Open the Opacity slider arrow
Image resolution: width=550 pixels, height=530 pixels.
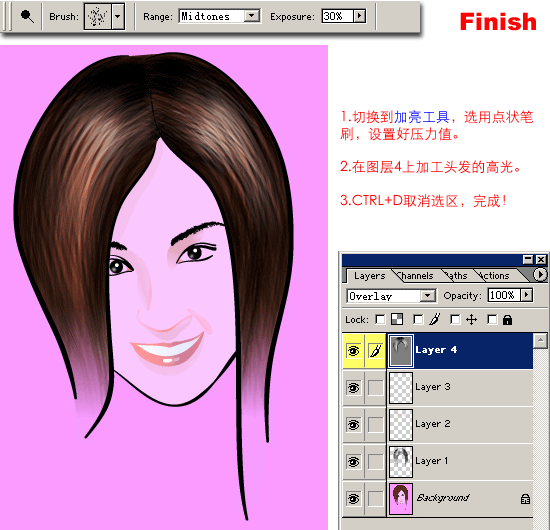point(526,295)
